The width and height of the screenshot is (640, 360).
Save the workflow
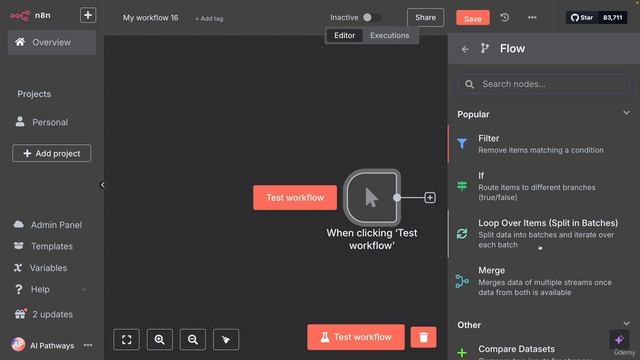473,18
